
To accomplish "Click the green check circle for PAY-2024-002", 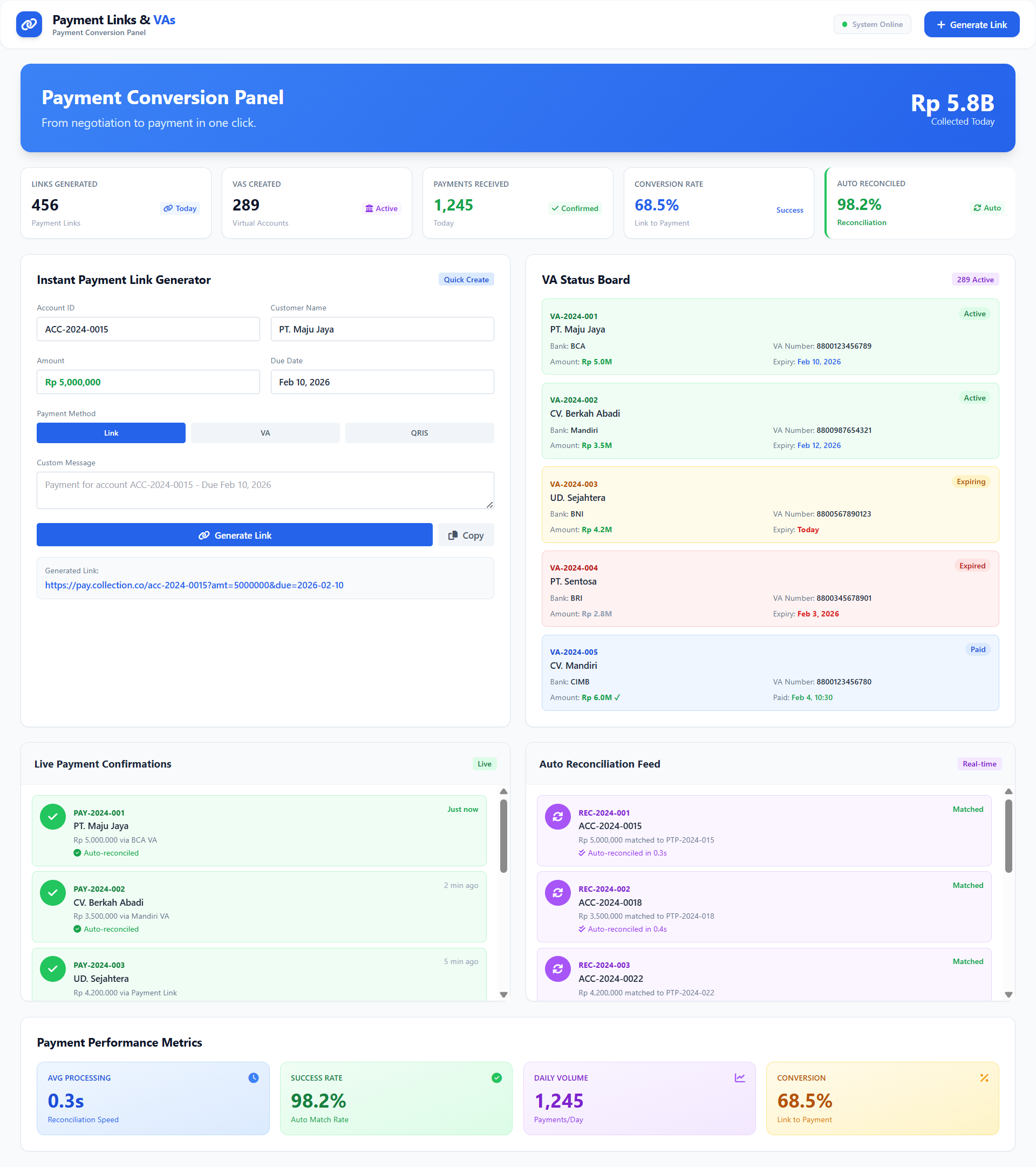I will point(52,893).
